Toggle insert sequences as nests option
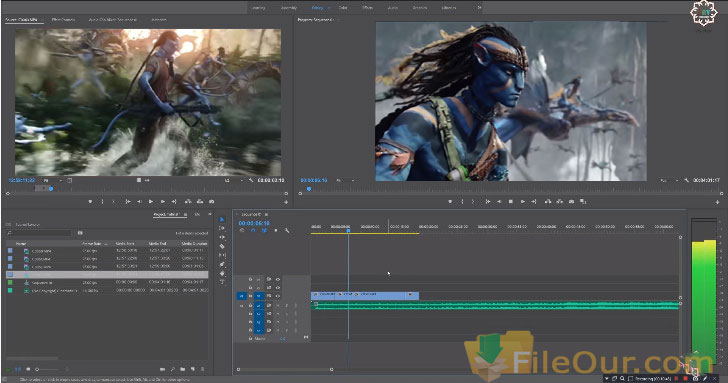Screen dimensions: 728x383 pos(242,230)
